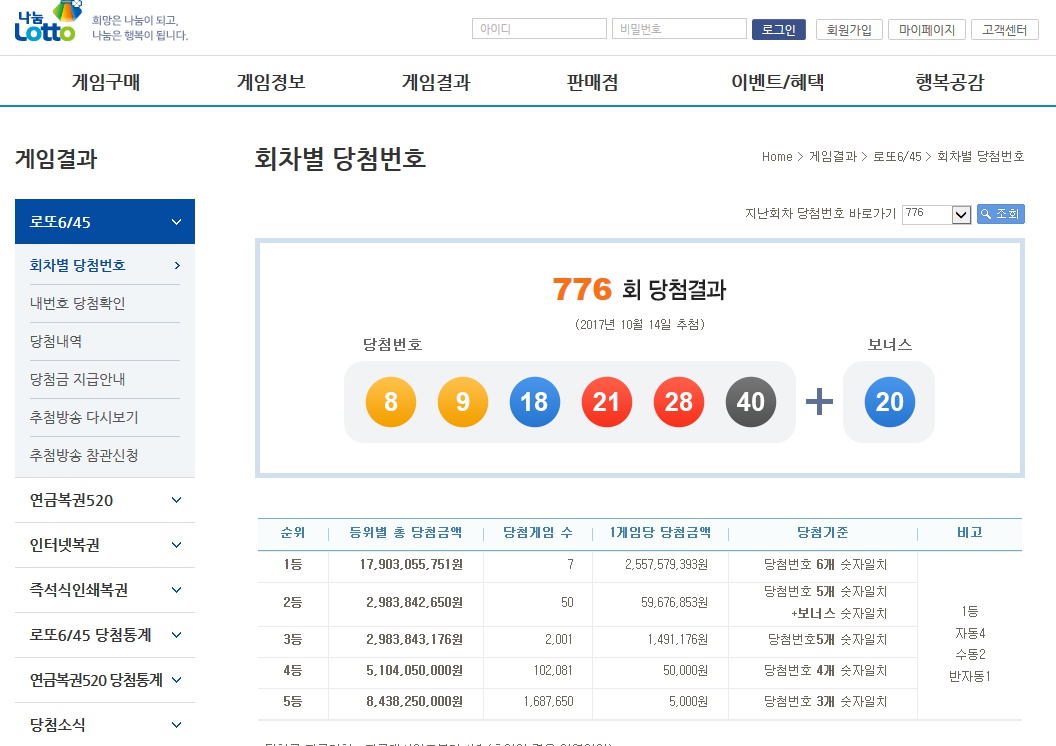Viewport: 1056px width, 746px height.
Task: Click the red number 28 ball
Action: pos(679,402)
